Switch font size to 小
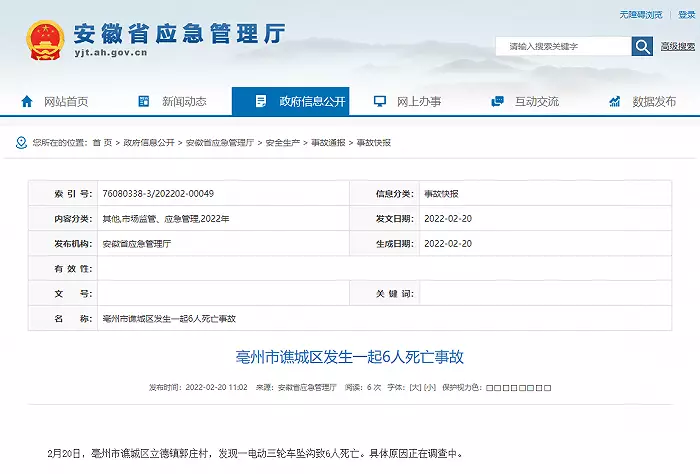This screenshot has width=700, height=474. [x=429, y=386]
